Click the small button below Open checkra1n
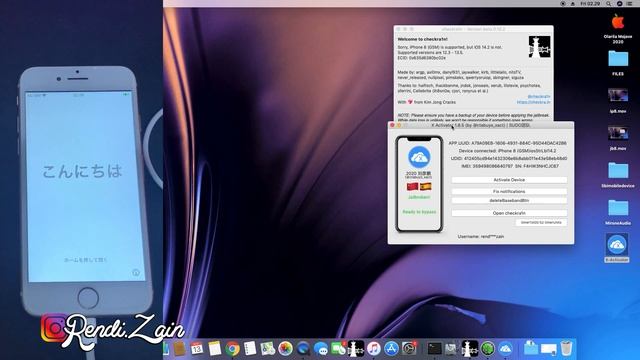This screenshot has width=640, height=360. [541, 223]
